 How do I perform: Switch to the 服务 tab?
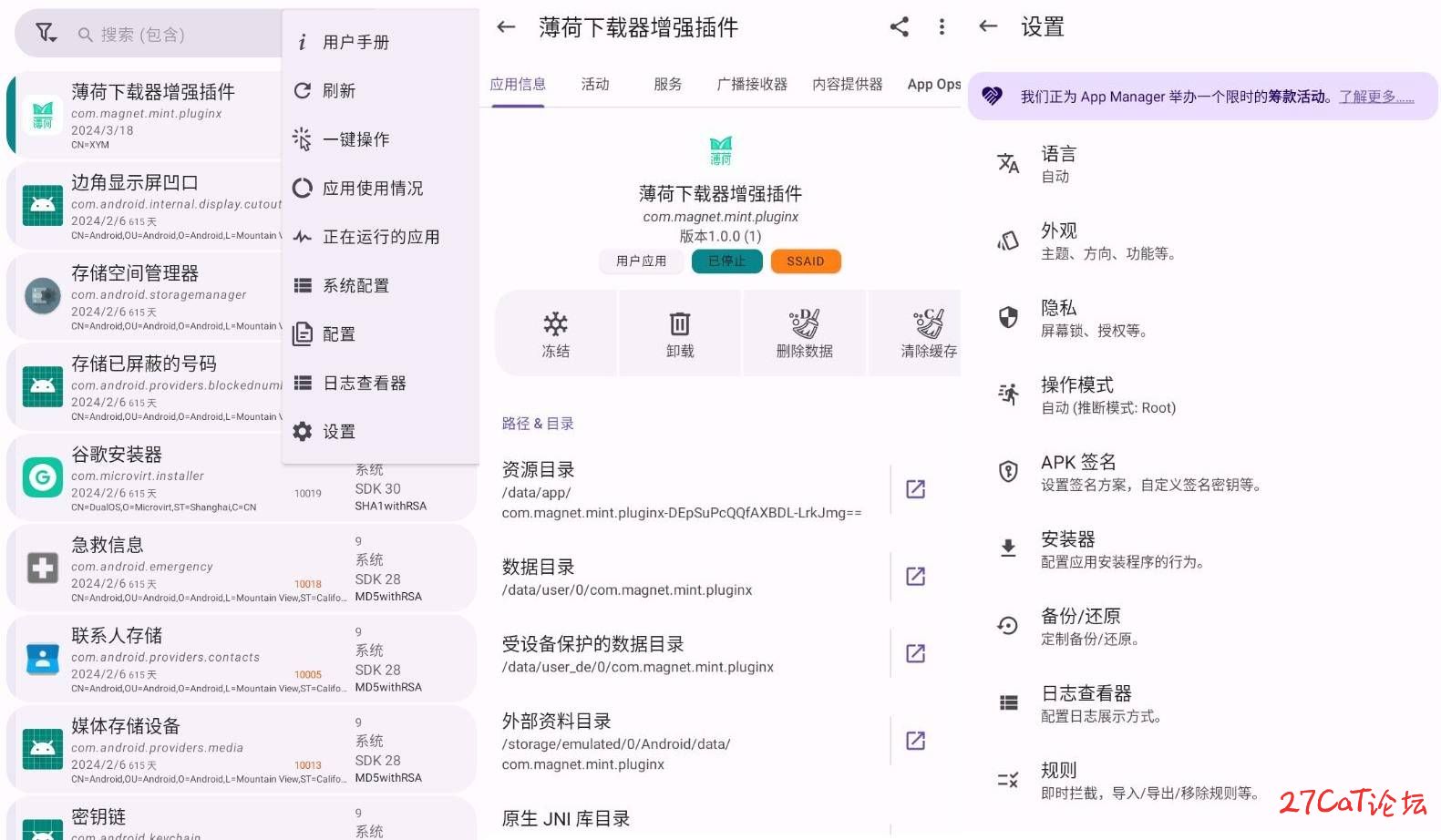[x=668, y=85]
